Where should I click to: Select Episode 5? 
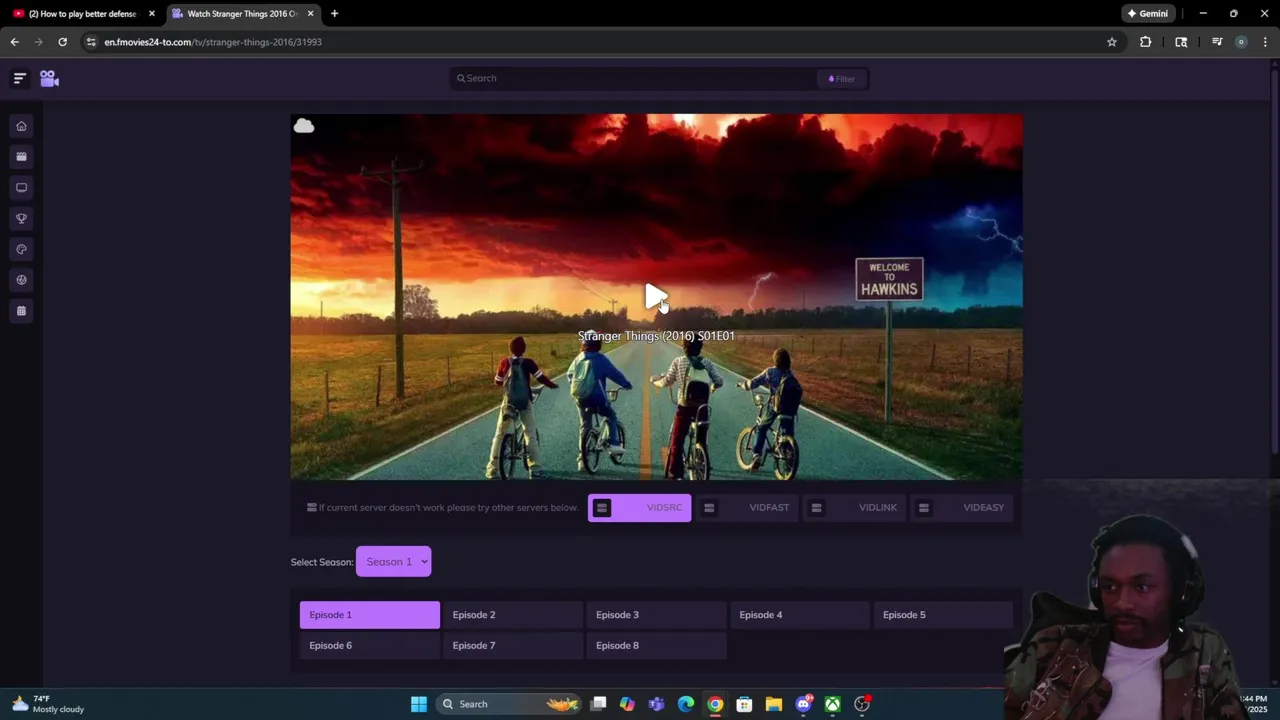tap(943, 615)
